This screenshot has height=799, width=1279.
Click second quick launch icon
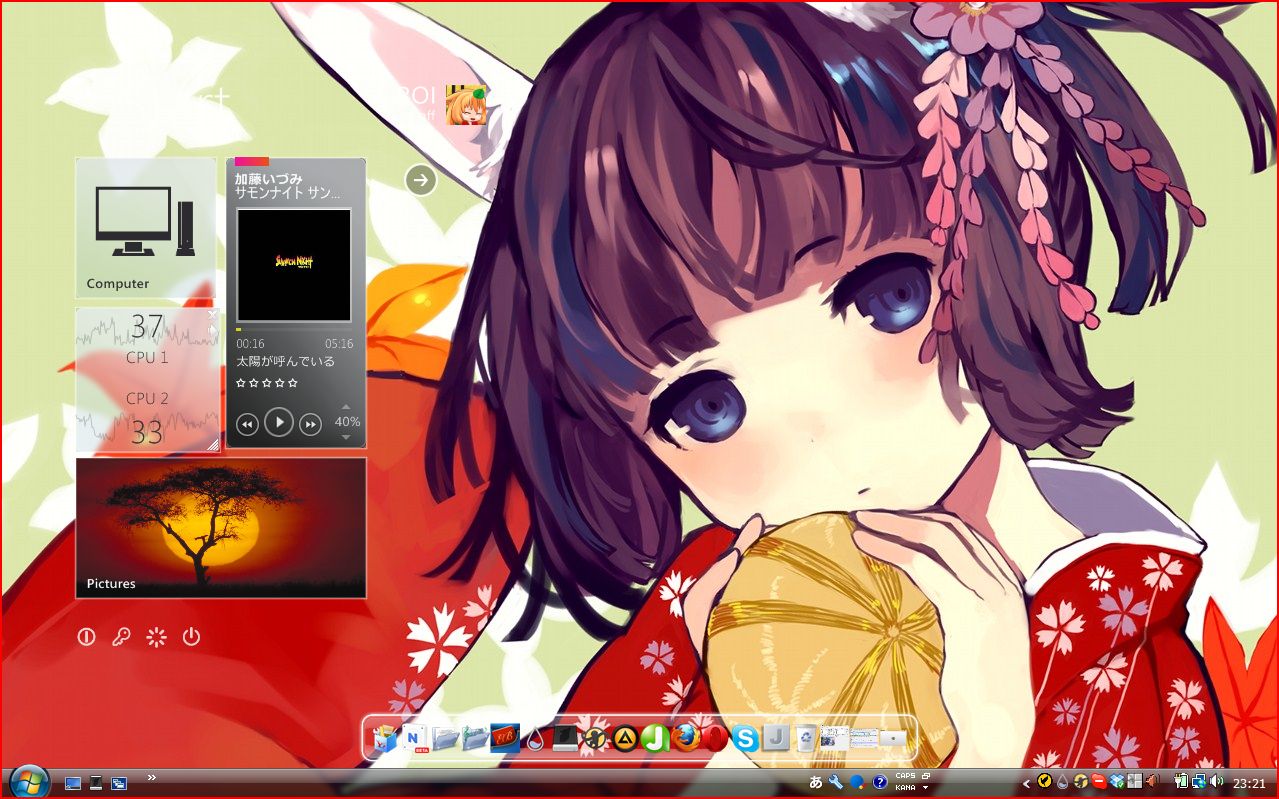pyautogui.click(x=96, y=783)
